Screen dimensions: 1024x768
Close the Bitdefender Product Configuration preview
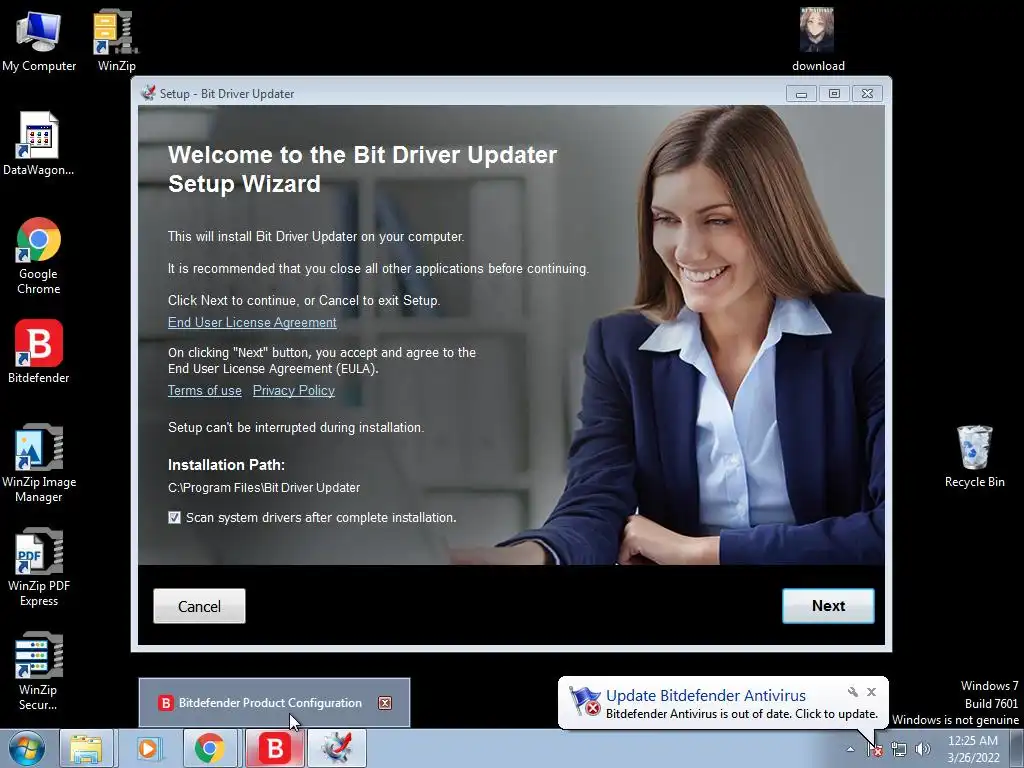pyautogui.click(x=385, y=703)
